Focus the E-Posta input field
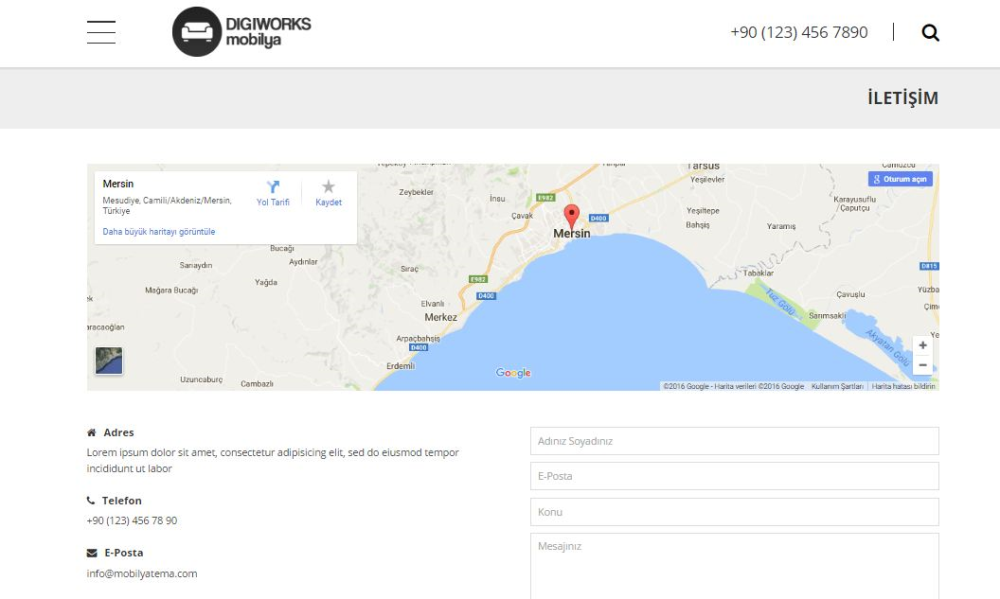Image resolution: width=1000 pixels, height=599 pixels. tap(734, 476)
